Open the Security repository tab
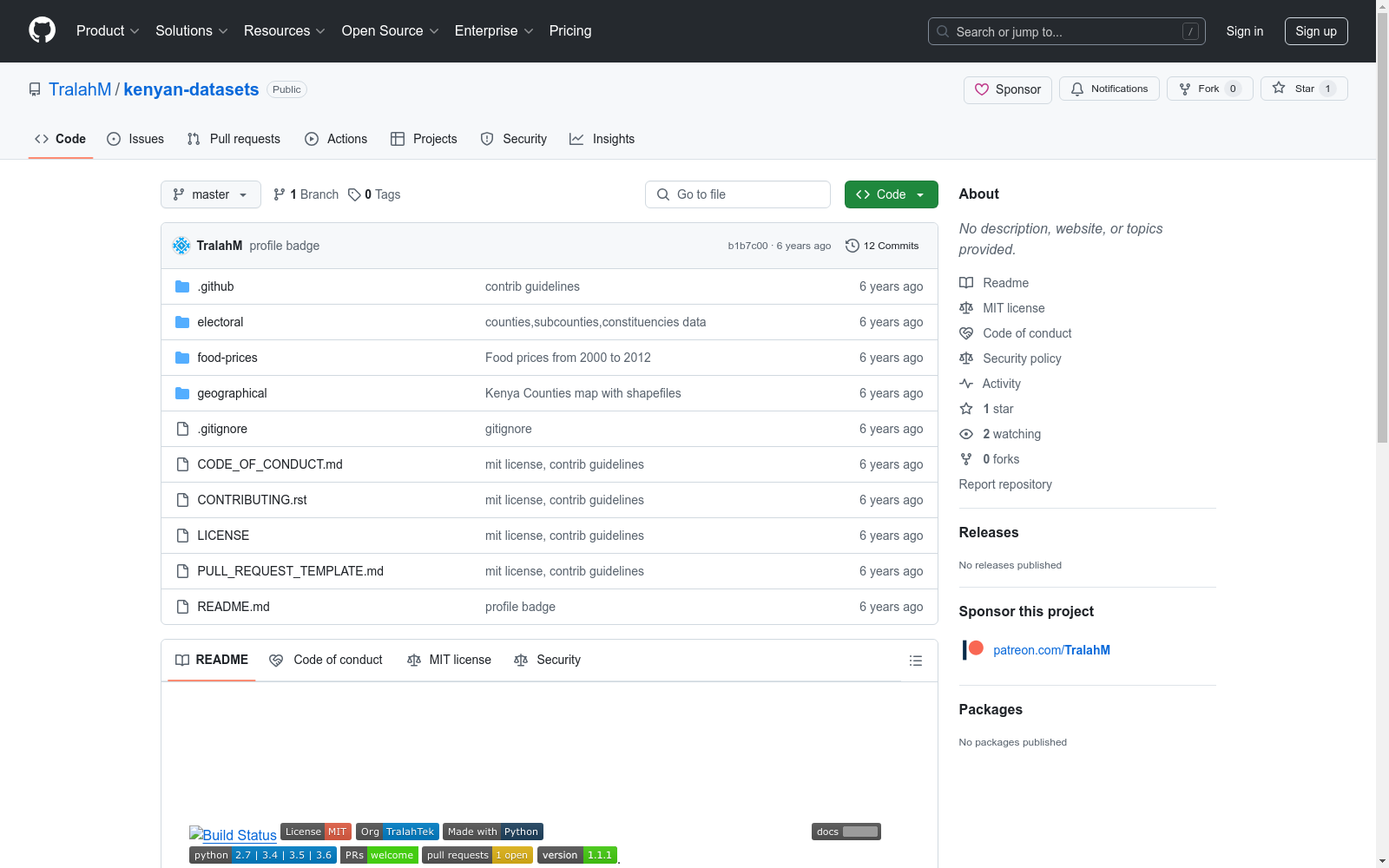This screenshot has width=1389, height=868. [x=514, y=139]
